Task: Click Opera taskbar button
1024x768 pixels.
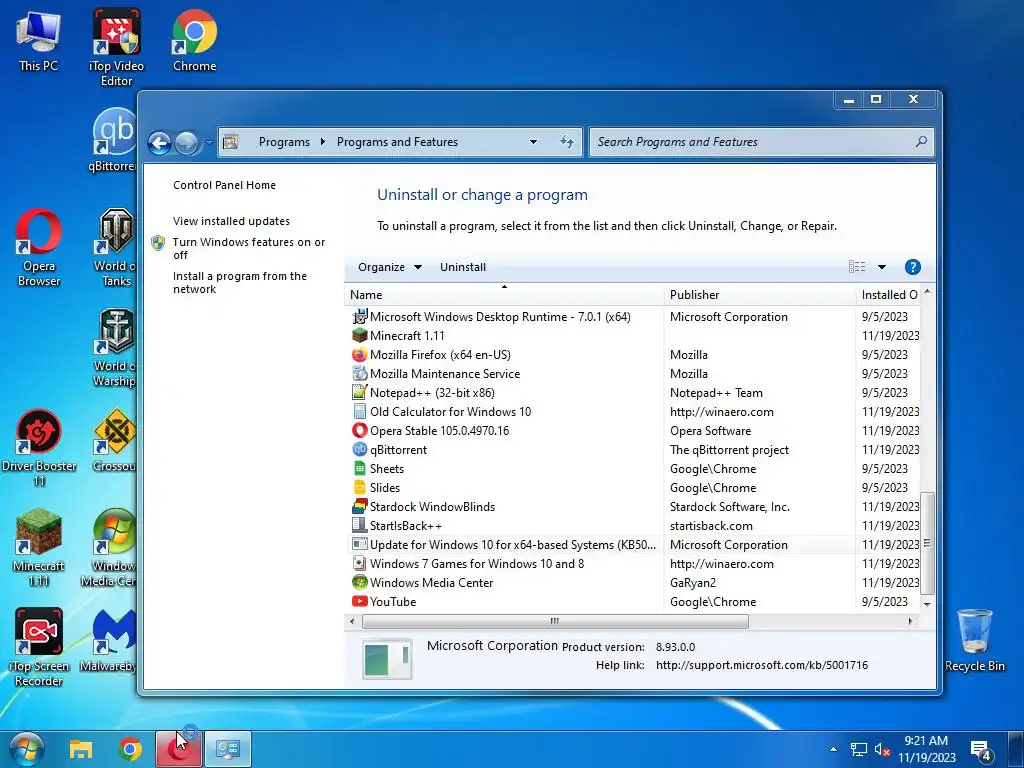Action: (179, 749)
